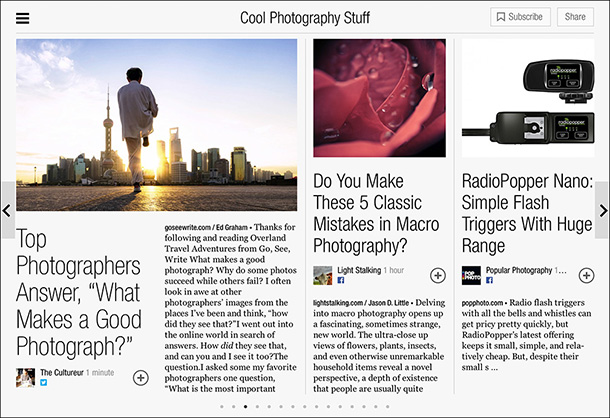Image resolution: width=610 pixels, height=418 pixels.
Task: Click Light Stalking source name
Action: pos(359,270)
